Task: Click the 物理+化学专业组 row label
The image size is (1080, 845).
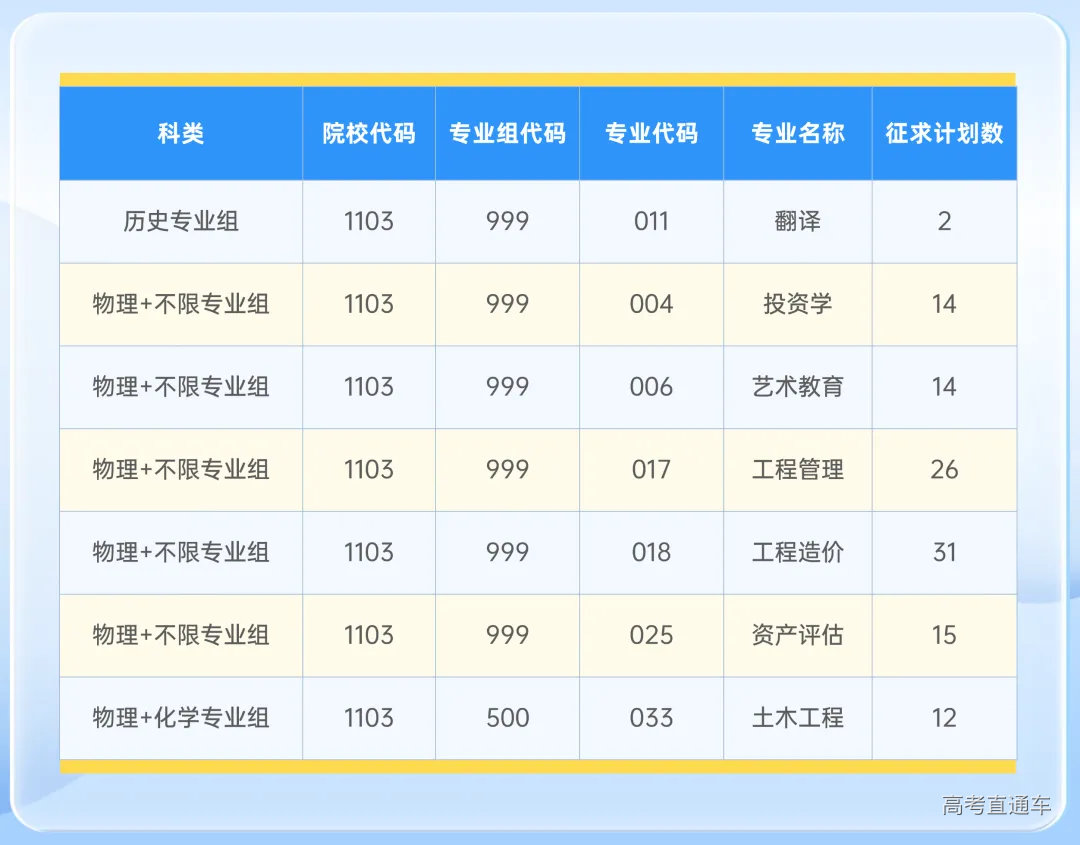Action: (180, 718)
